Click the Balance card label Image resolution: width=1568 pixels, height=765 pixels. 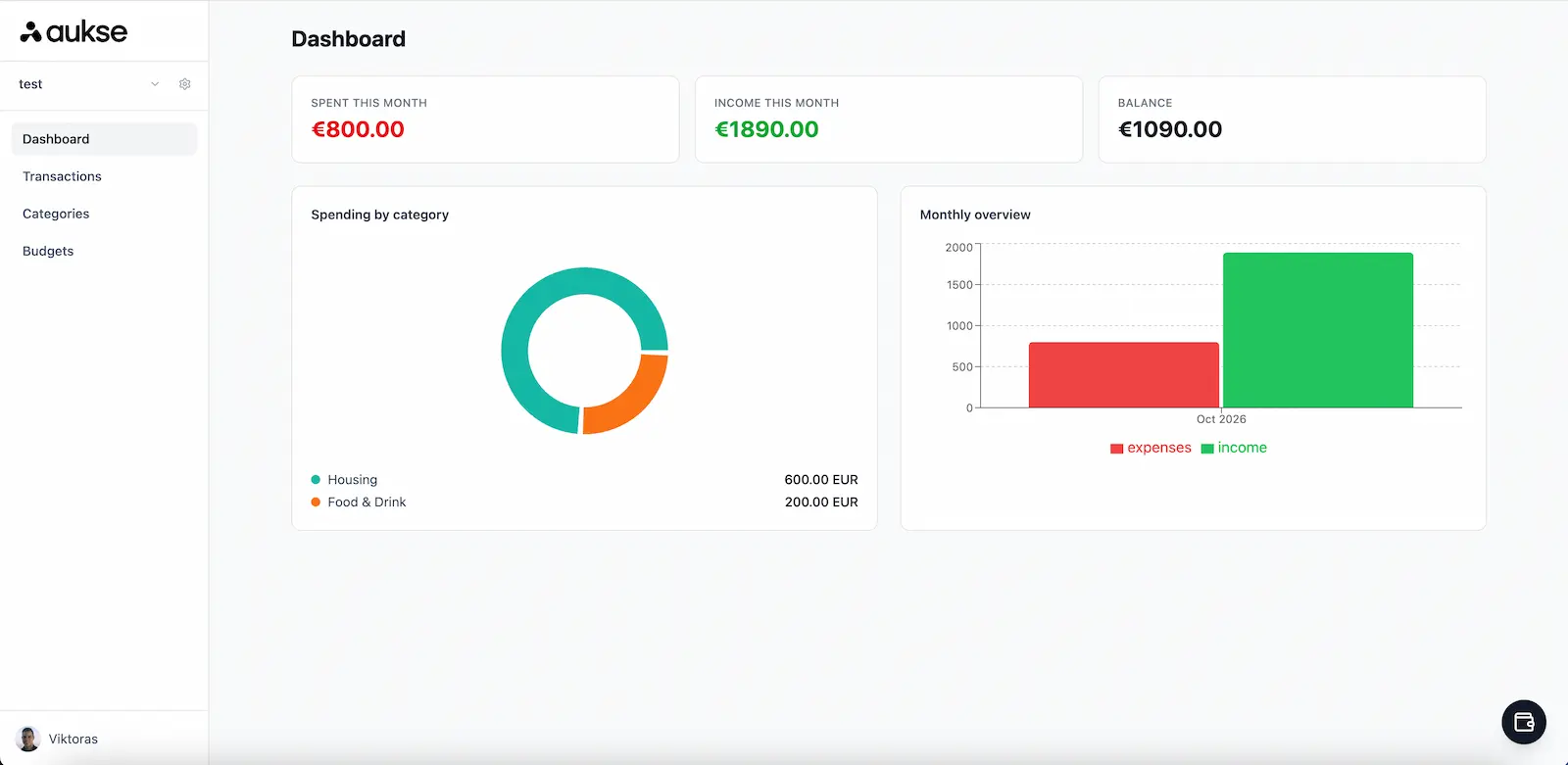pos(1146,103)
